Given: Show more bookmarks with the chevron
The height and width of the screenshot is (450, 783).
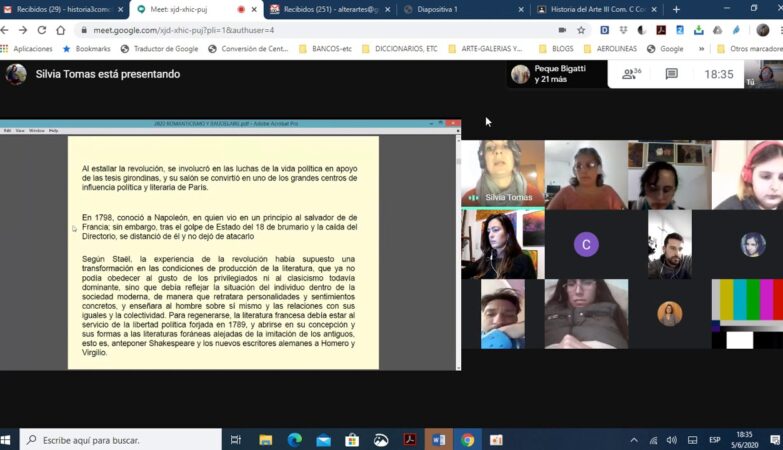Looking at the screenshot, I should (702, 49).
